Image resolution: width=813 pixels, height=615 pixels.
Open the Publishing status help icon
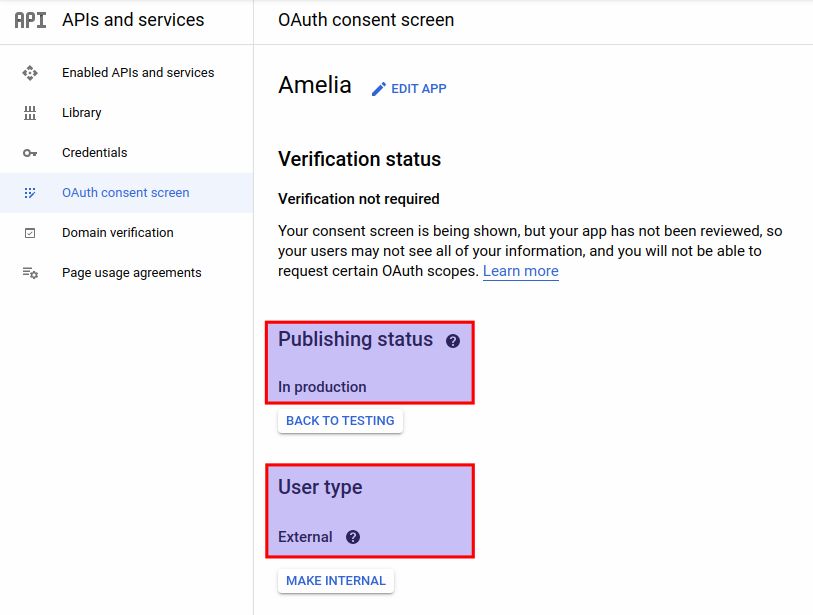point(452,340)
